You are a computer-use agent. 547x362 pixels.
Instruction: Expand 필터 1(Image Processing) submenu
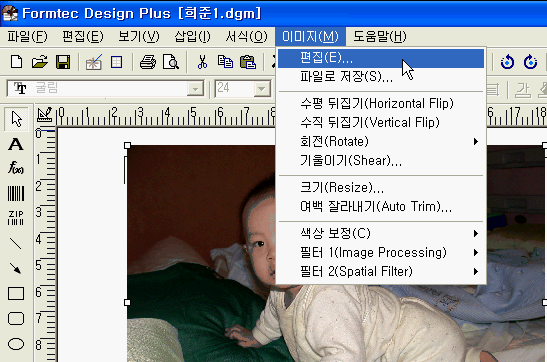[381, 252]
